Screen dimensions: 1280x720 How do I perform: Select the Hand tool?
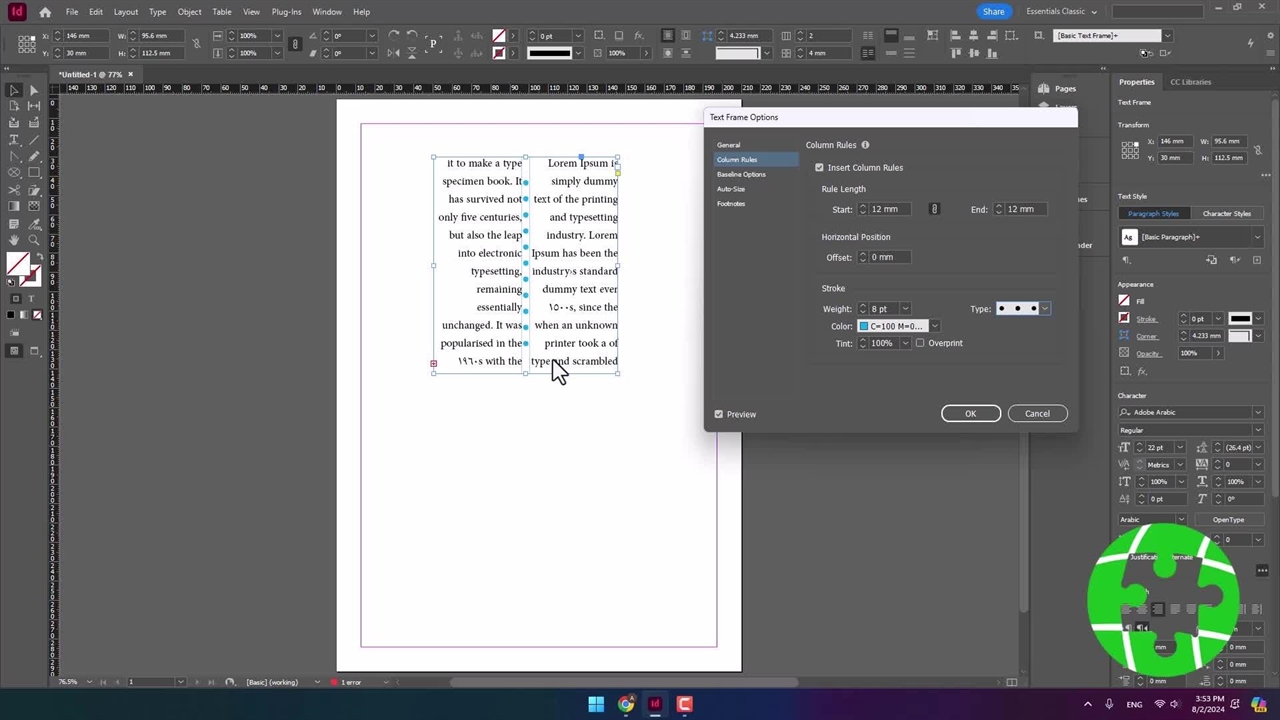(x=14, y=240)
